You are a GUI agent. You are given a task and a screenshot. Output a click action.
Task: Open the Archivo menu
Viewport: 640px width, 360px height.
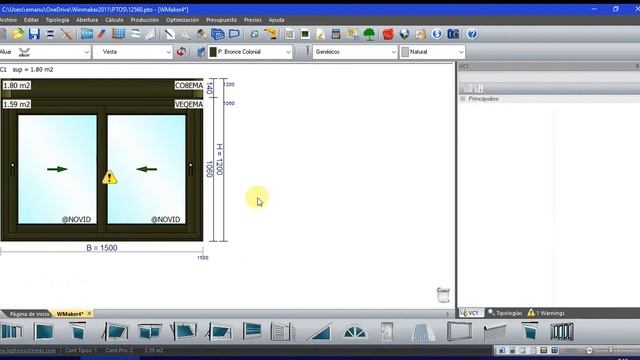pos(8,20)
